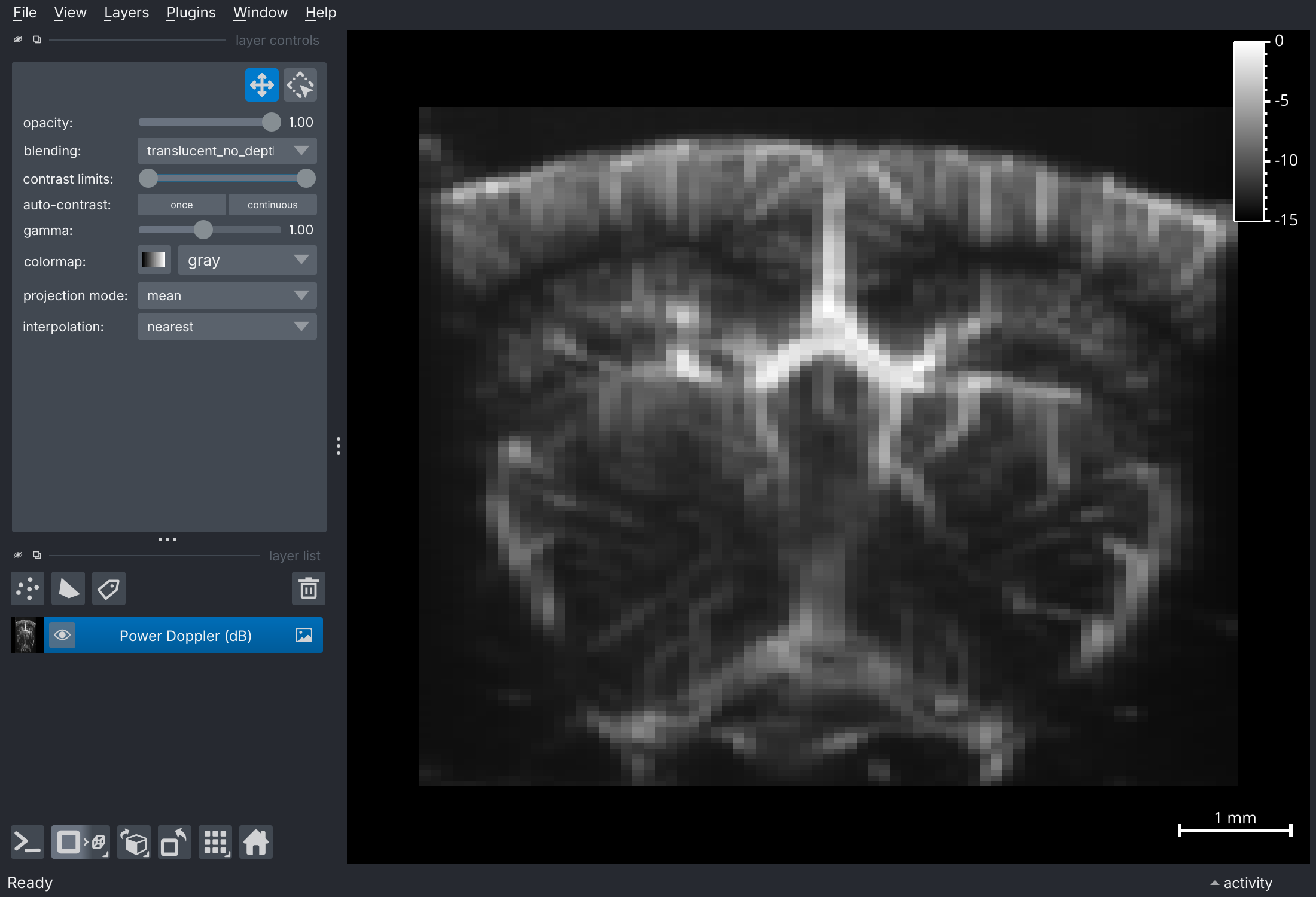Viewport: 1316px width, 897px height.
Task: Add a new points layer
Action: [x=28, y=588]
